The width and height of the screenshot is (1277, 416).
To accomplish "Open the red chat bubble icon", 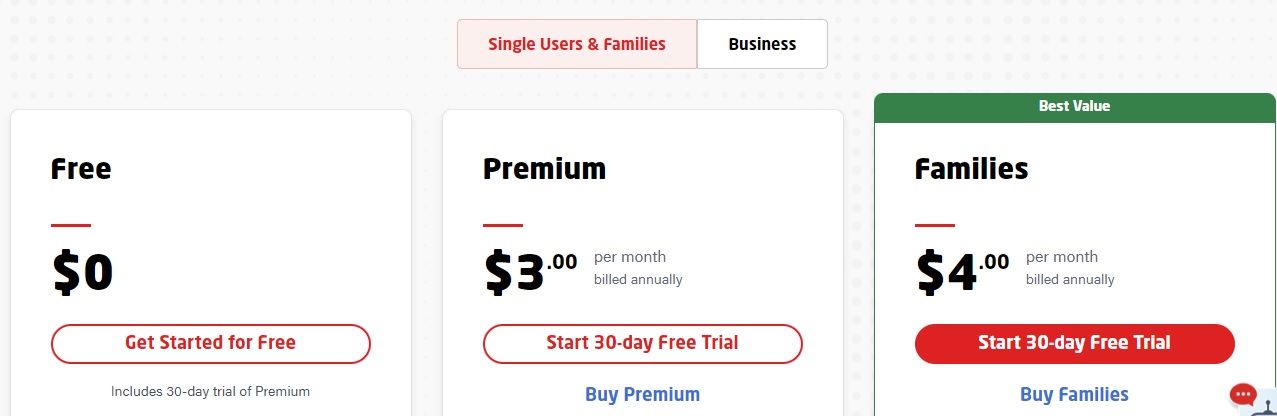I will [x=1243, y=394].
